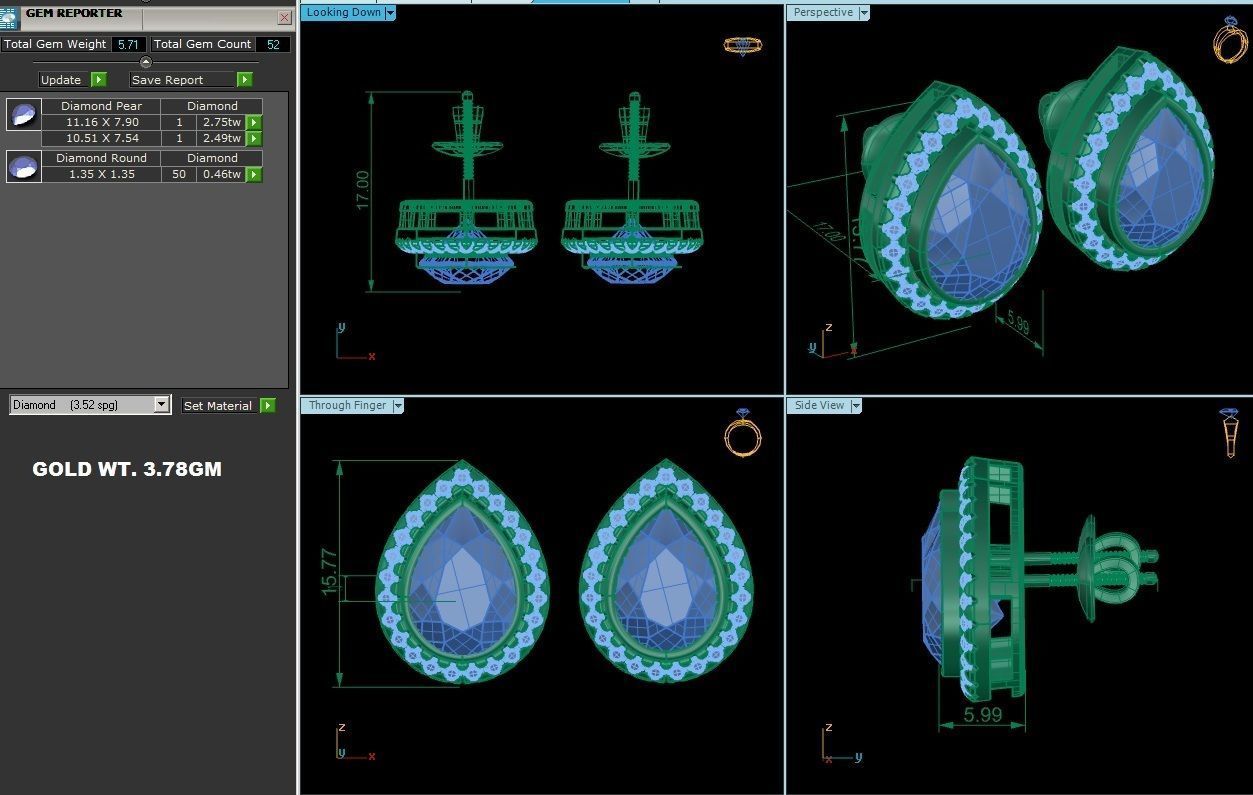Click the ring icon in Looking Down viewport
1253x795 pixels.
tap(743, 45)
